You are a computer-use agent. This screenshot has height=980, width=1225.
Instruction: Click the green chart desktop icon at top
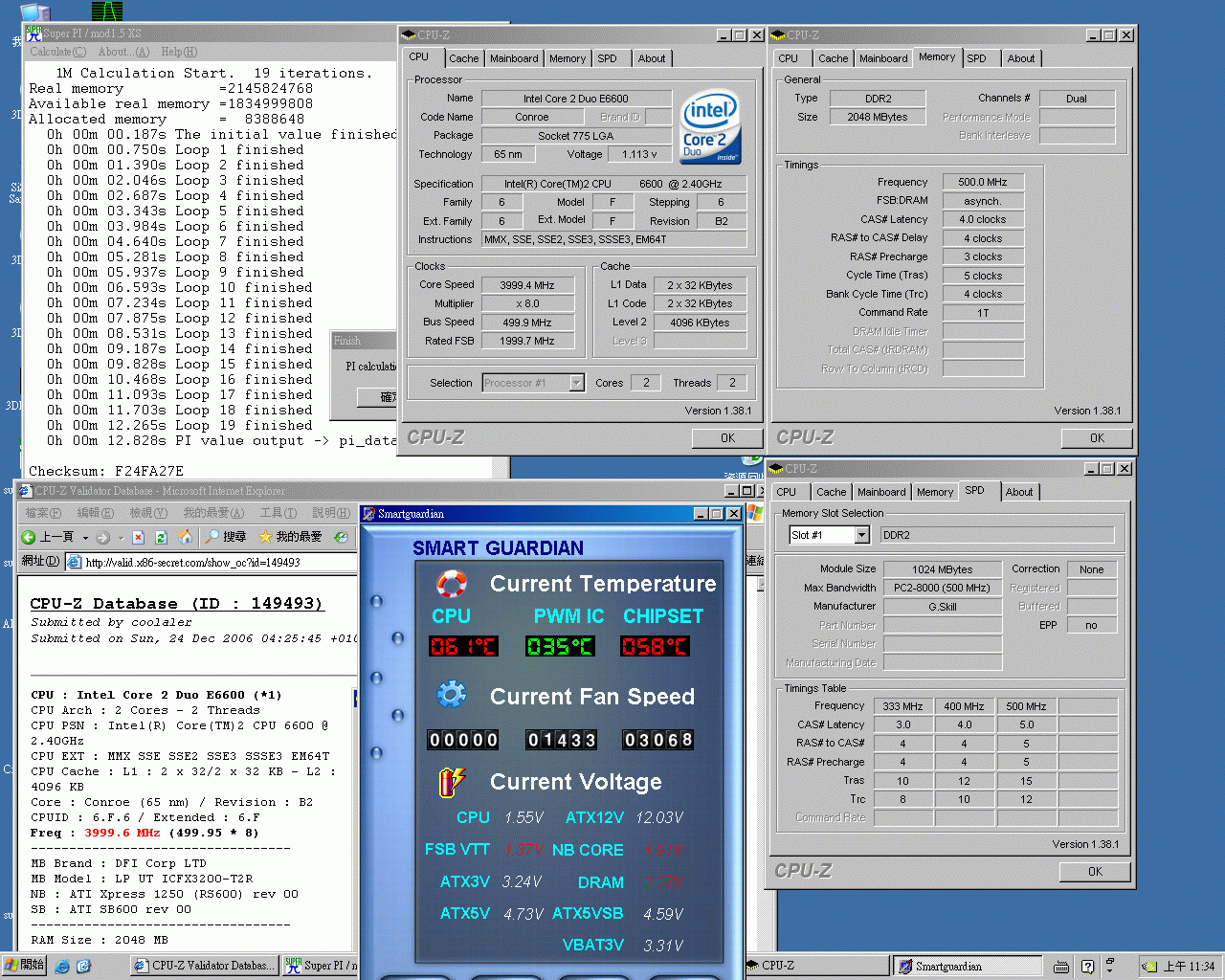coord(107,11)
